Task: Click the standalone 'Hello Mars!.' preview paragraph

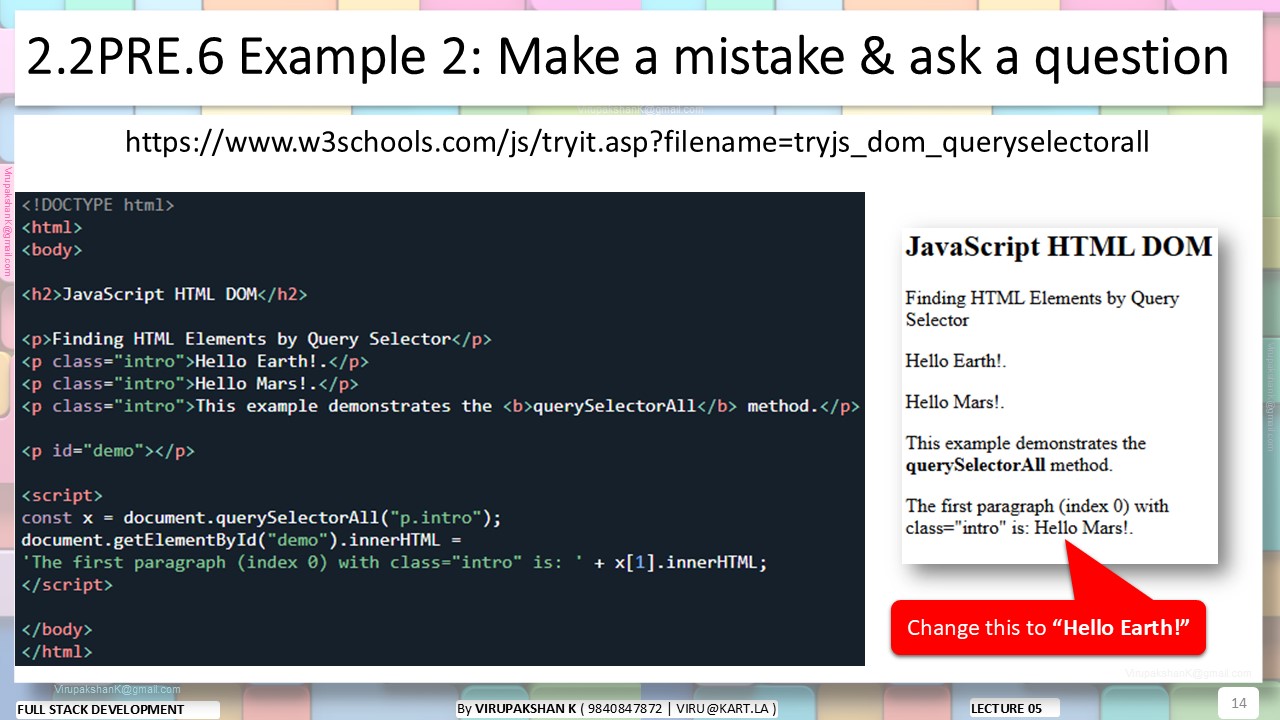Action: click(x=955, y=402)
